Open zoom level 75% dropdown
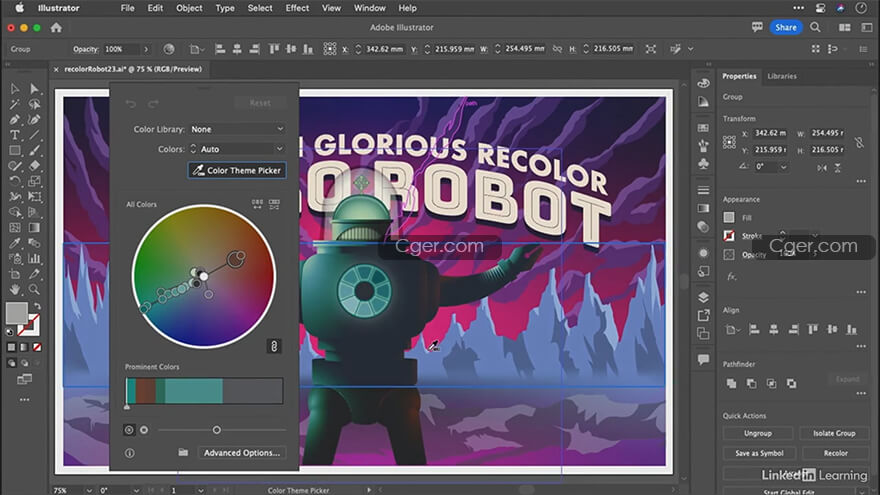 (x=89, y=490)
